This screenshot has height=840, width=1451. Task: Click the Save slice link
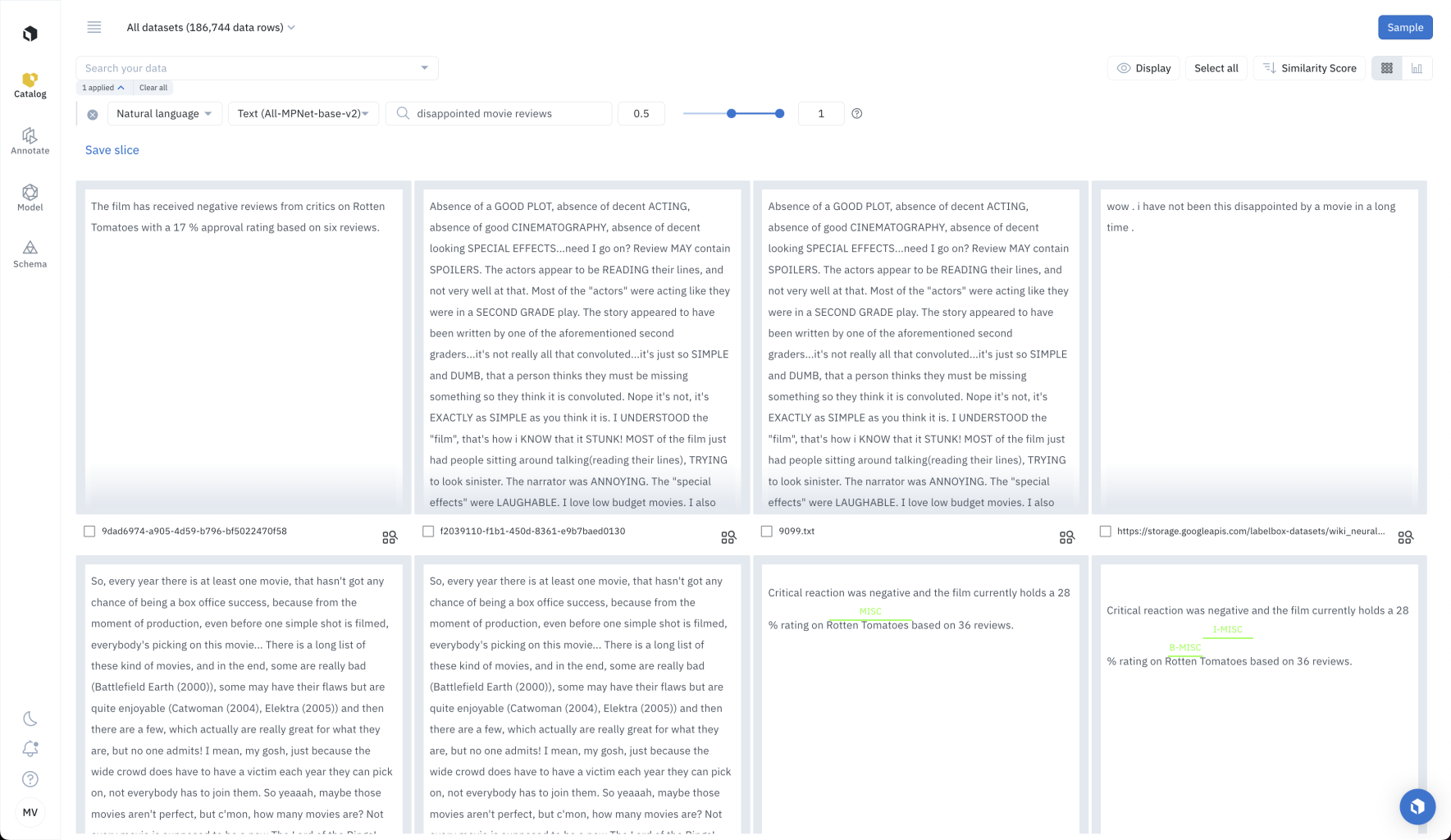(x=112, y=150)
